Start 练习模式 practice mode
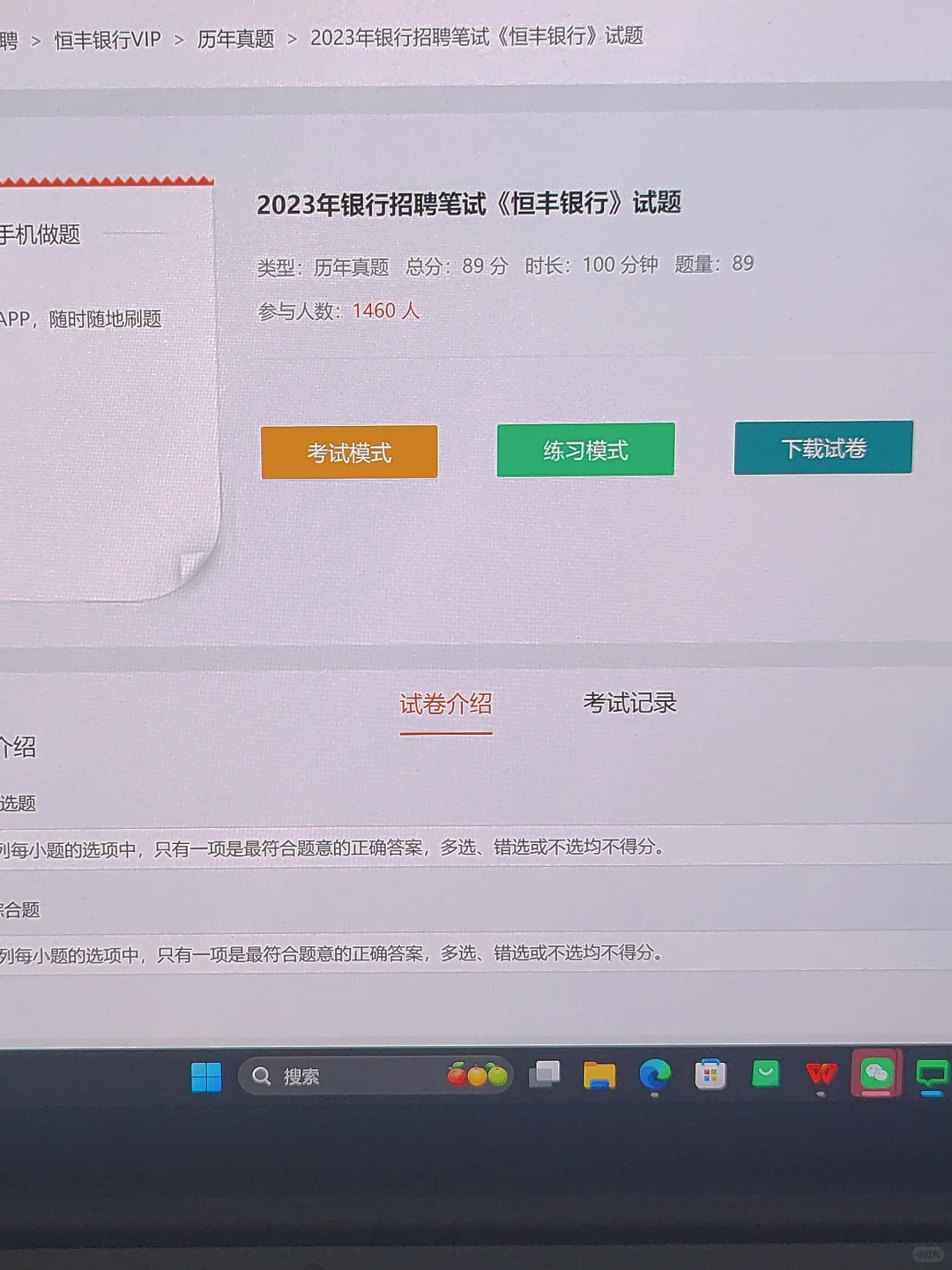Screen dimensions: 952x1270 click(x=585, y=450)
